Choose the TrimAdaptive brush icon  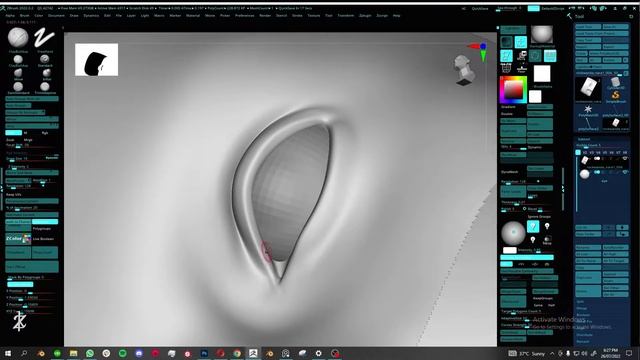tap(45, 87)
